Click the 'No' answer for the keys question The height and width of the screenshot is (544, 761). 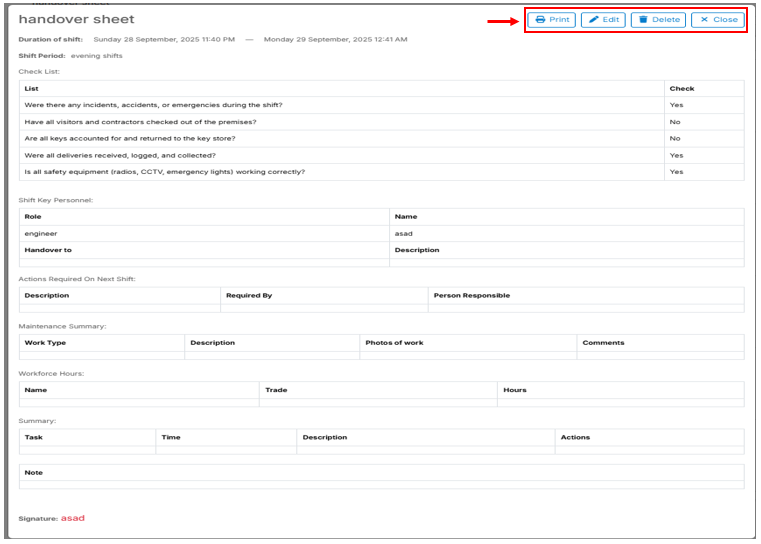(x=675, y=139)
